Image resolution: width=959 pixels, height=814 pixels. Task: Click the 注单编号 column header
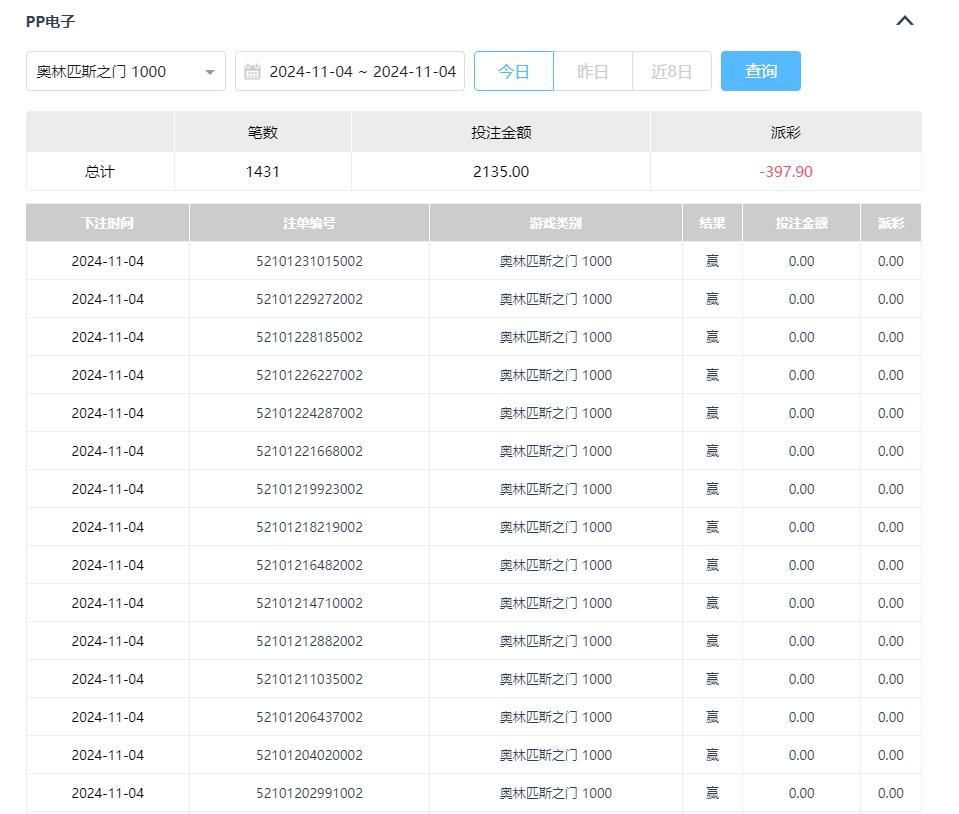click(x=309, y=223)
